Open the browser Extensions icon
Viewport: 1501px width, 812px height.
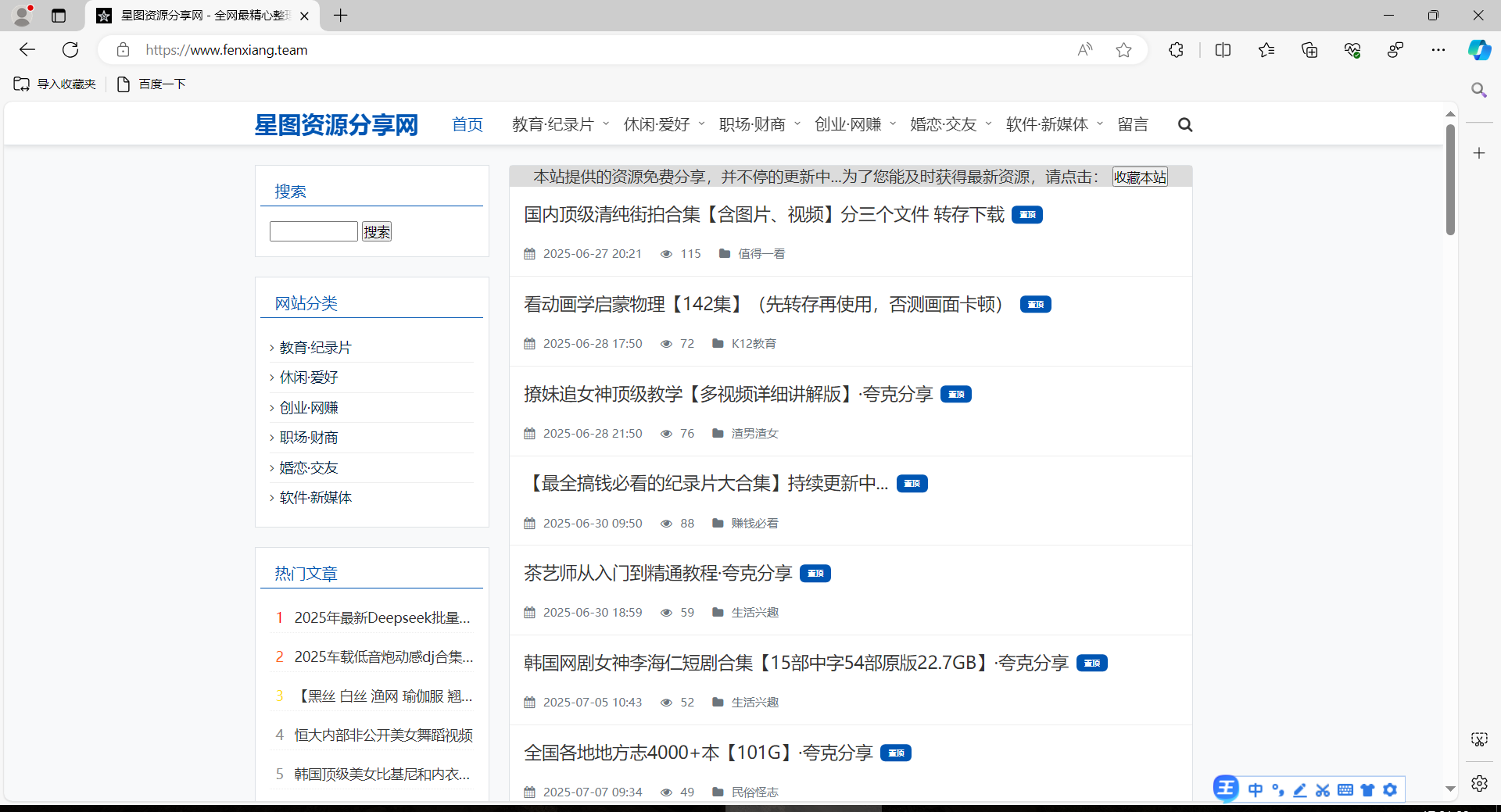[x=1176, y=49]
